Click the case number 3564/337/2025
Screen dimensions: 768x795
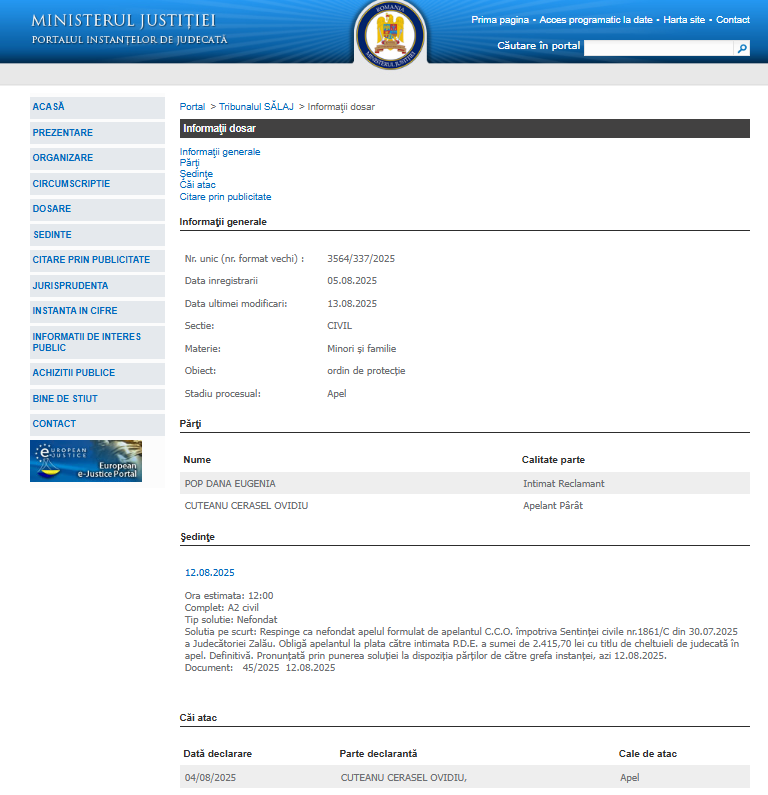(x=361, y=259)
